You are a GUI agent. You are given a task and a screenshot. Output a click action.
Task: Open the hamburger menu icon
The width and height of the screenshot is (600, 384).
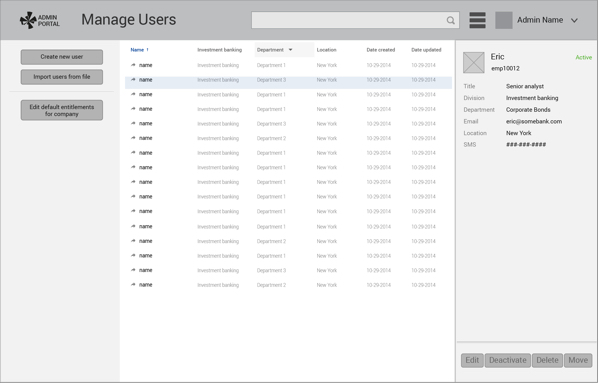pos(477,20)
